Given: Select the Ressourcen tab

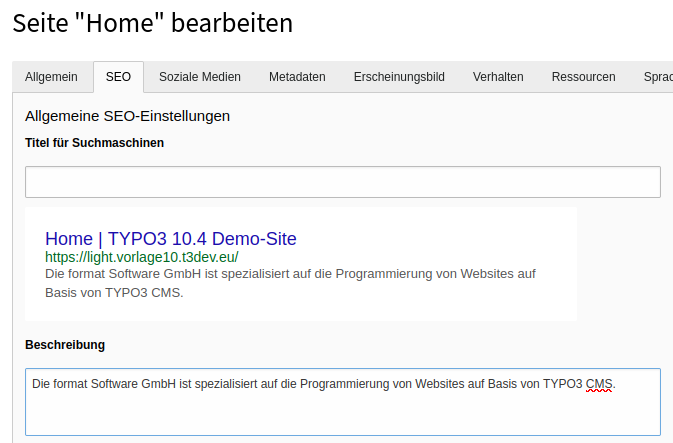Looking at the screenshot, I should [583, 77].
